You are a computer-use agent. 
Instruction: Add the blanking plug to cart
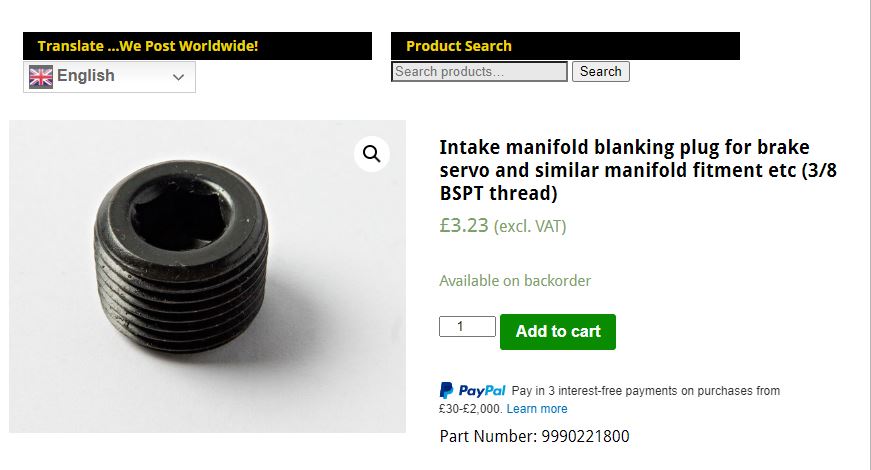pos(557,332)
